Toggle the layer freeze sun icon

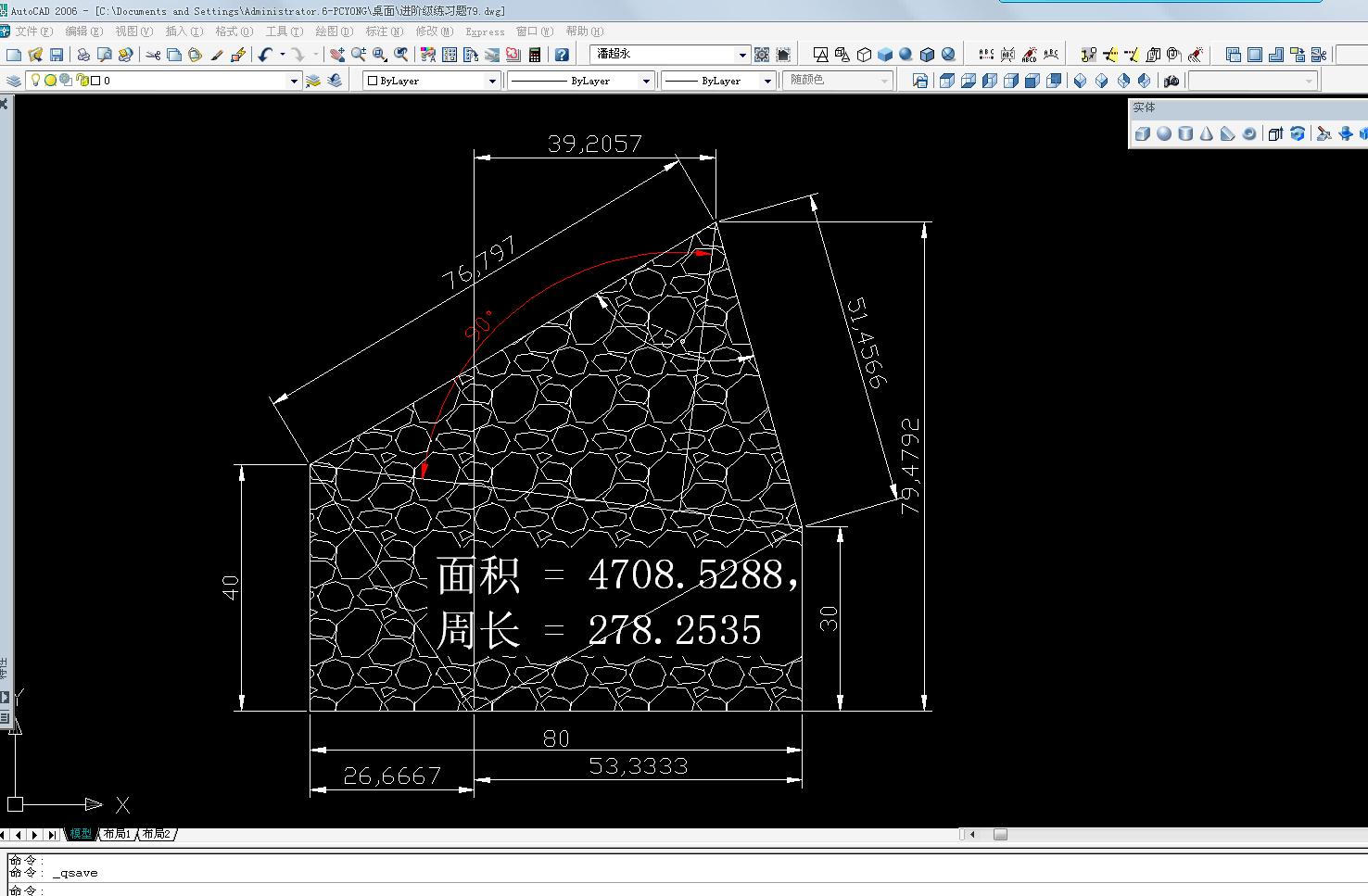click(x=51, y=81)
